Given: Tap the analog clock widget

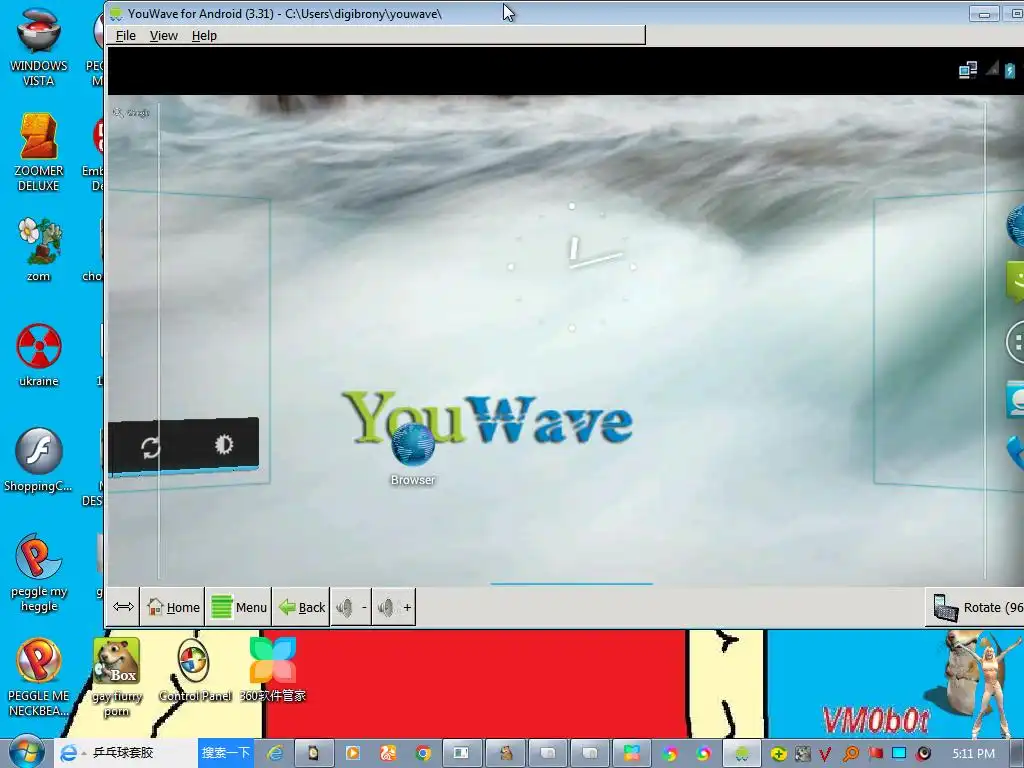Looking at the screenshot, I should (x=572, y=266).
